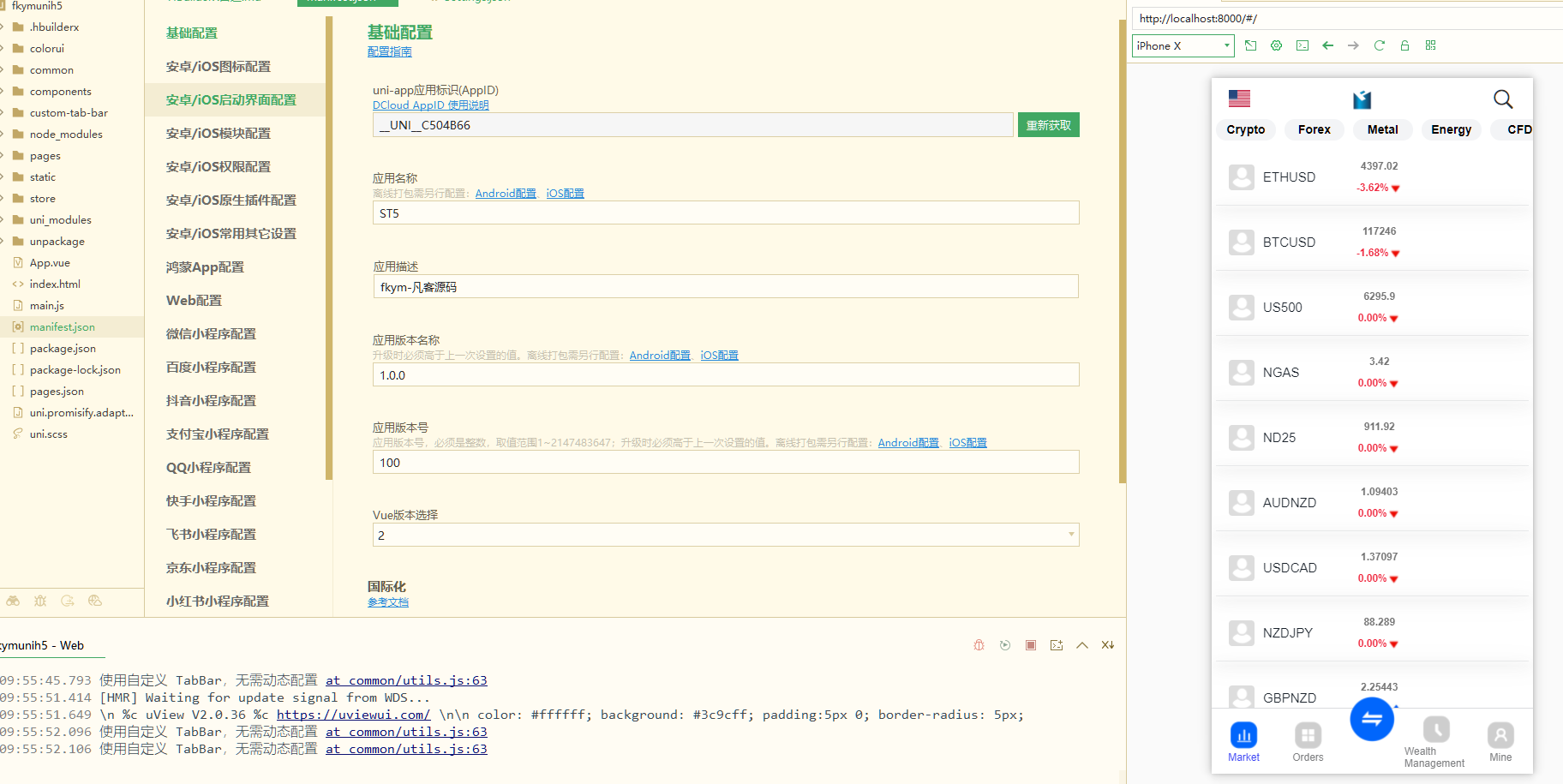Click the QR code icon in preview toolbar
The height and width of the screenshot is (784, 1563).
pos(1430,45)
